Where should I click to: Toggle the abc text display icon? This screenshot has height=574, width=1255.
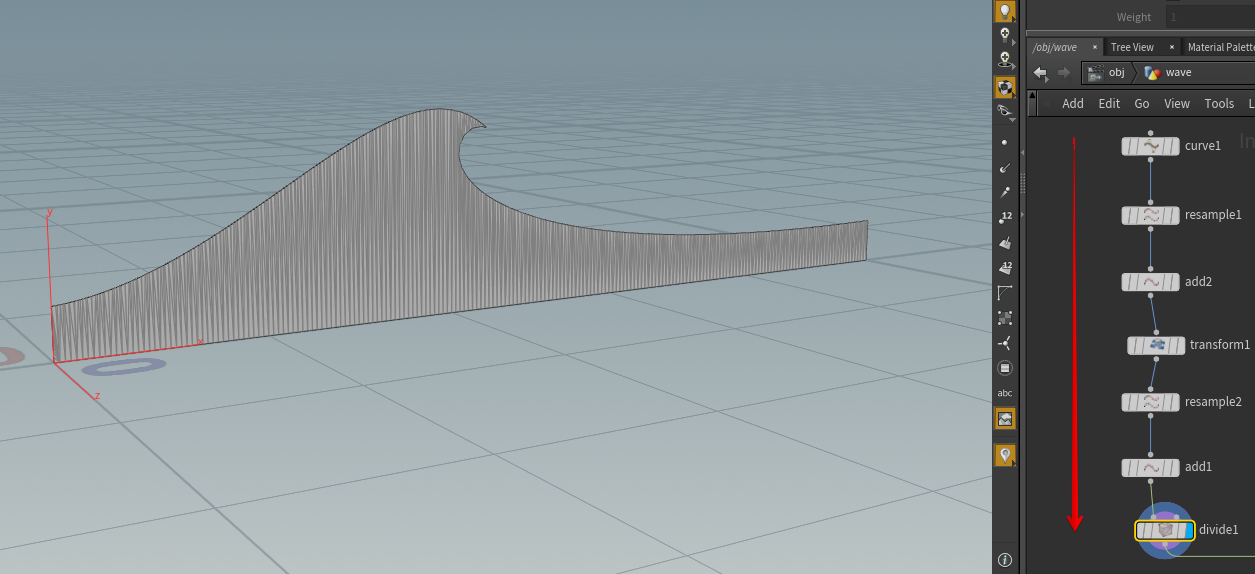tap(1005, 393)
